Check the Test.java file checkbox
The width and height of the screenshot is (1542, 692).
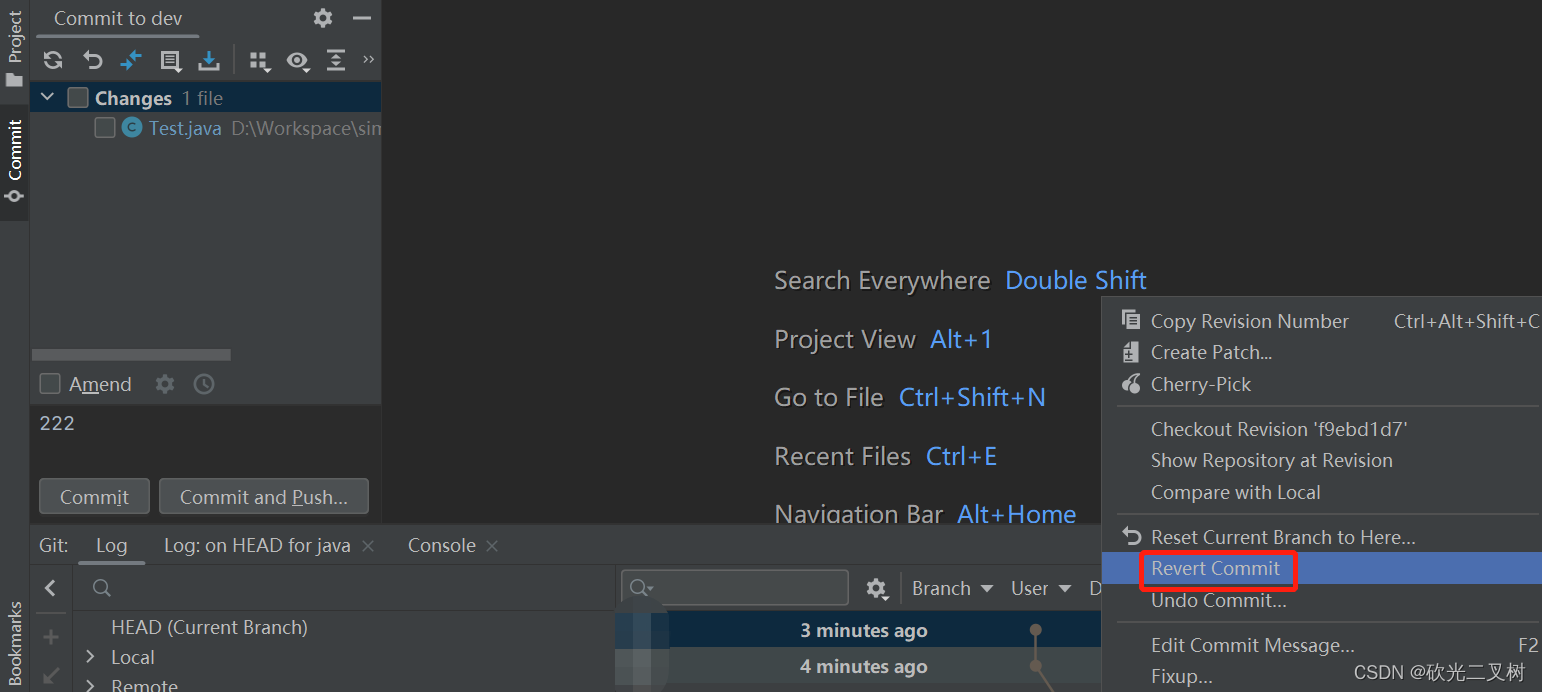point(105,128)
